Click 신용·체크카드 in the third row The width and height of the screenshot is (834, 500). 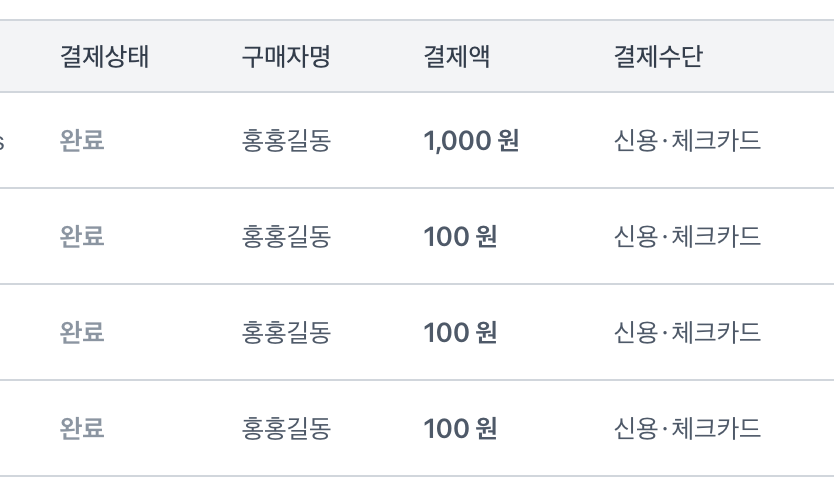[687, 332]
